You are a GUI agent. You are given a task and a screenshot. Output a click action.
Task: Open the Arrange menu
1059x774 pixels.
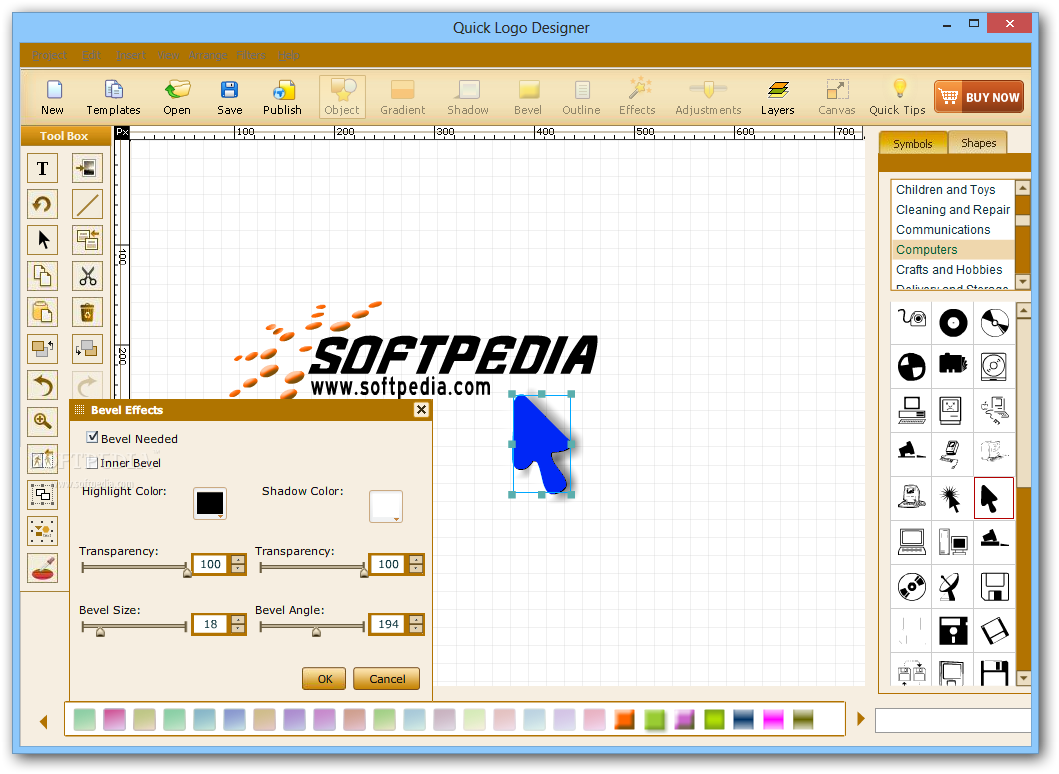[x=208, y=55]
